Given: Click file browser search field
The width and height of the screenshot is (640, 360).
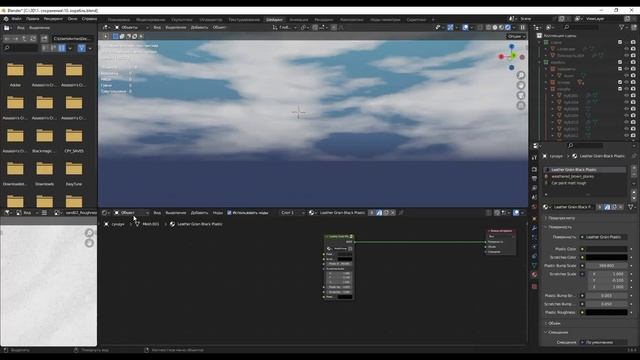Looking at the screenshot, I should pos(20,48).
